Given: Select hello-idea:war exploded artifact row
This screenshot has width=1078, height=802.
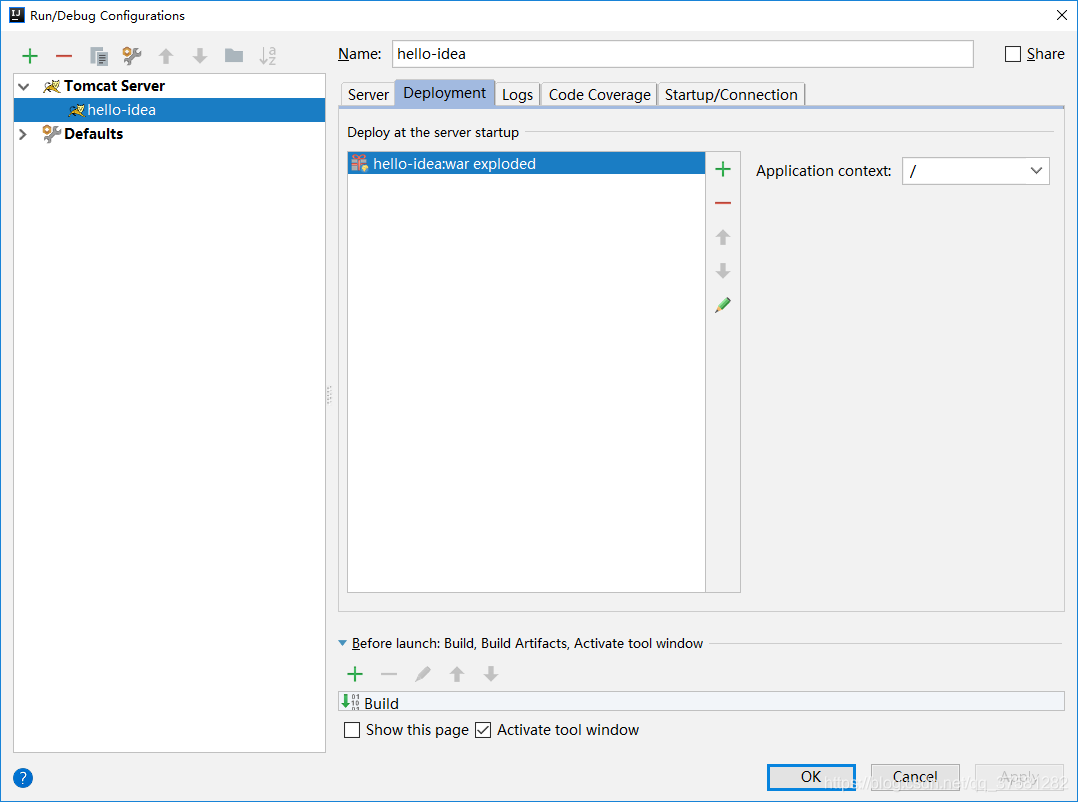Looking at the screenshot, I should coord(527,163).
